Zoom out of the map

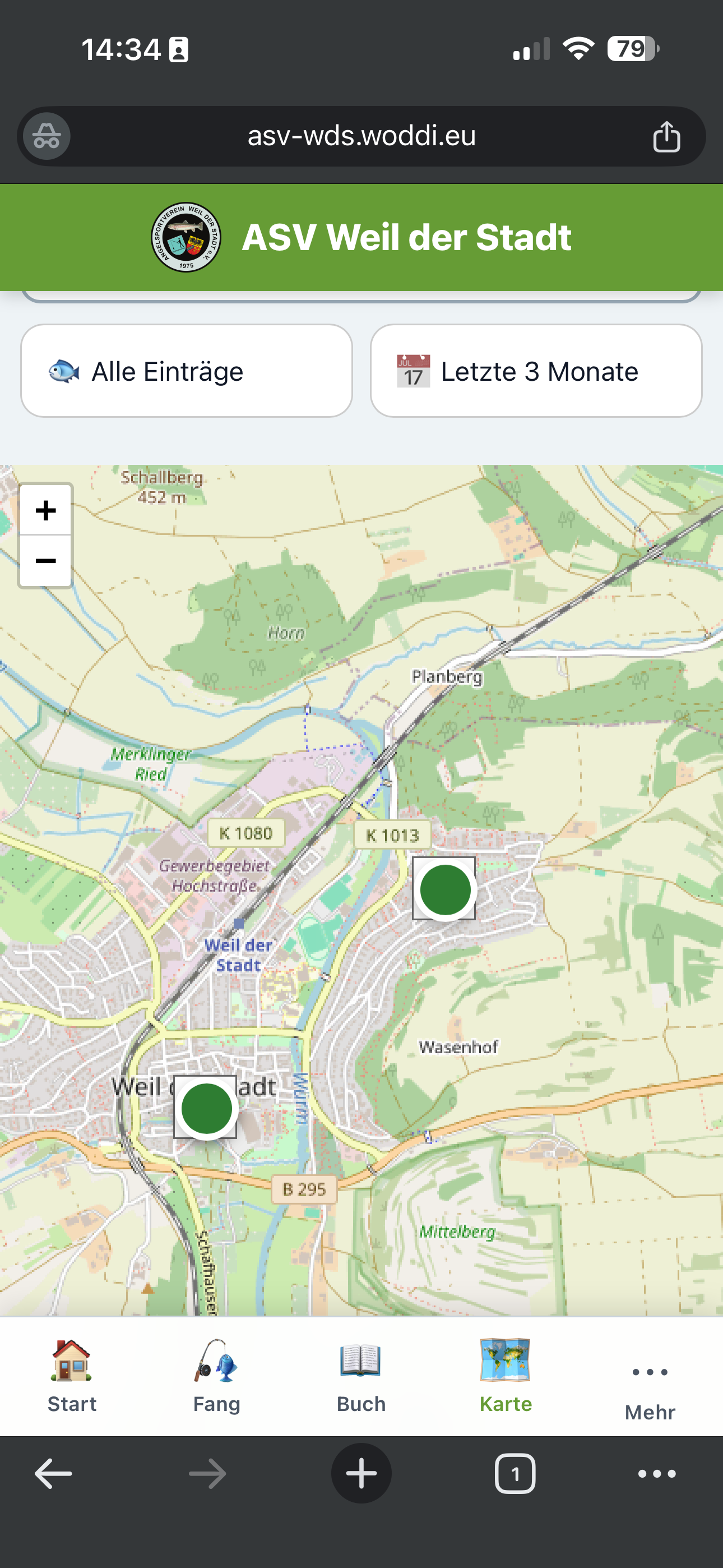pos(45,561)
